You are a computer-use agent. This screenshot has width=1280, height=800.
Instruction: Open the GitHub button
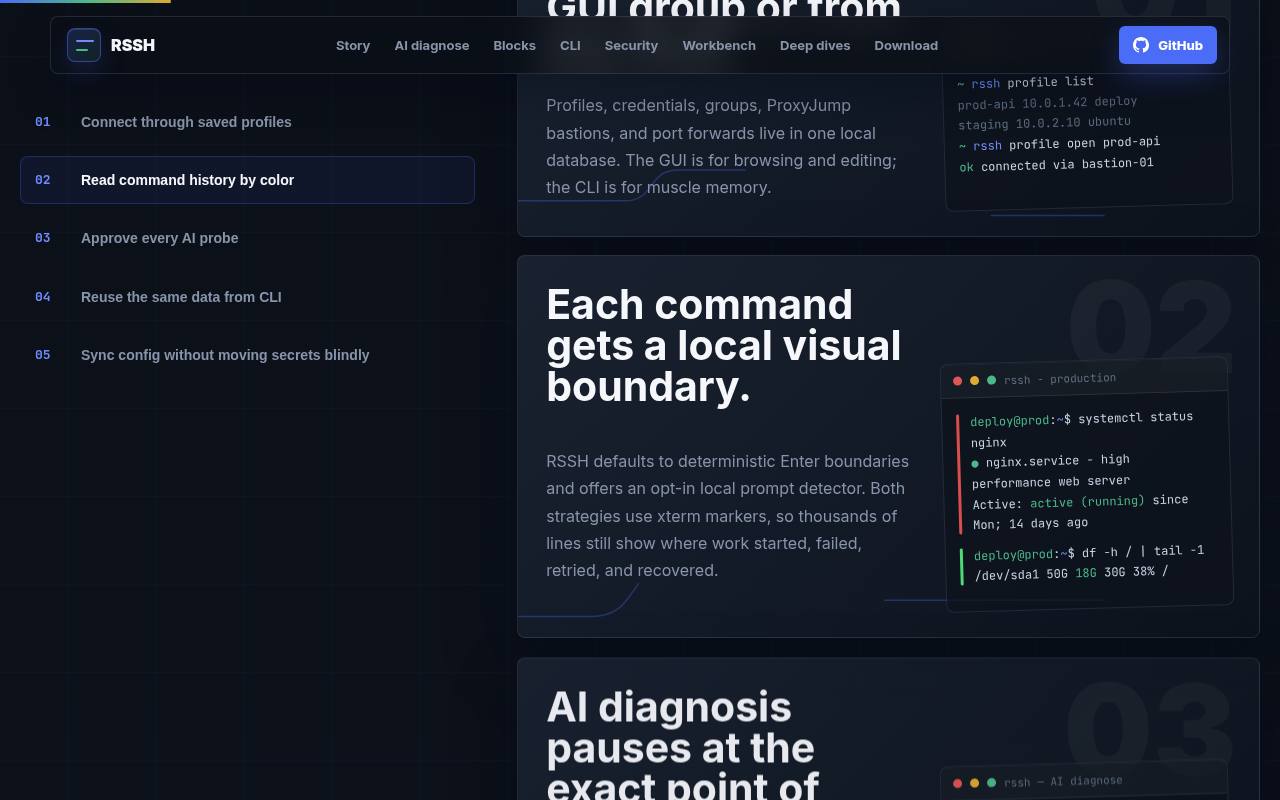pos(1168,45)
